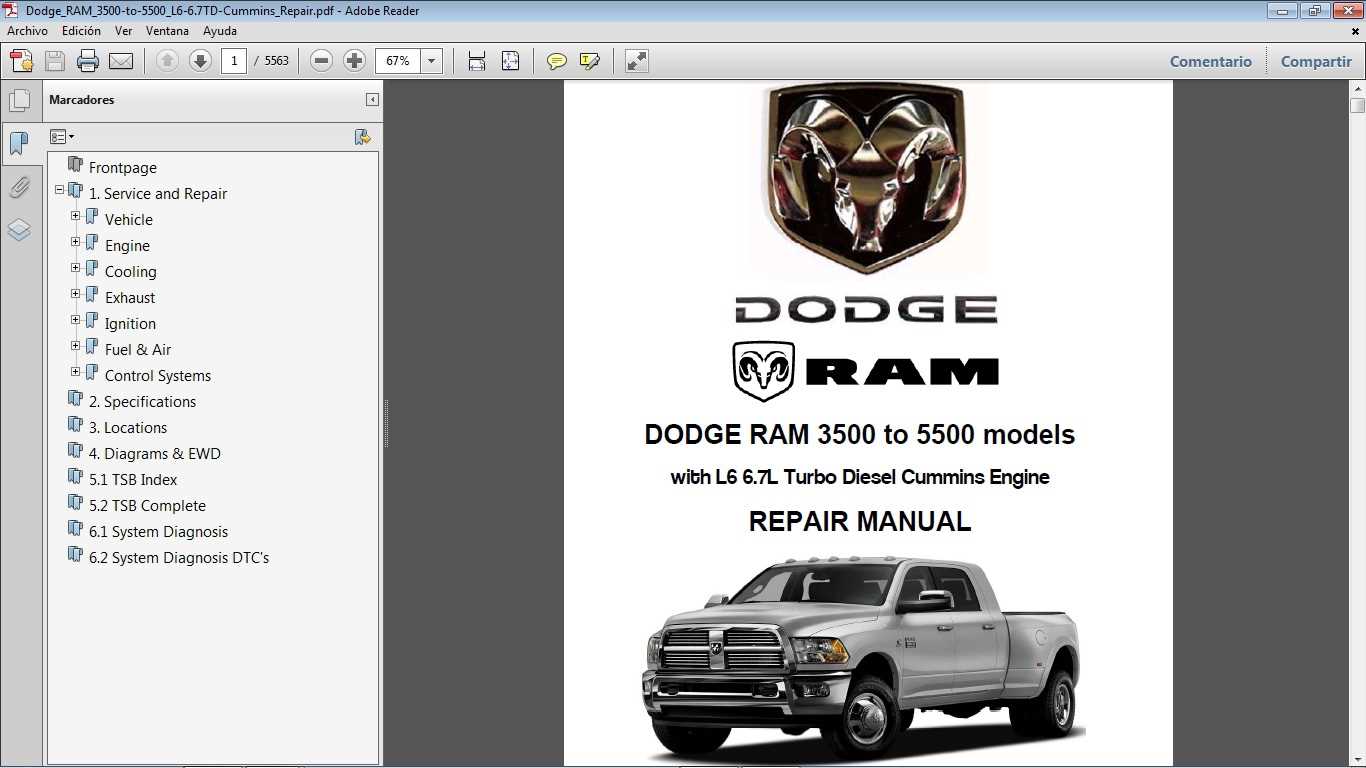This screenshot has width=1366, height=768.
Task: Select the 6.1 System Diagnosis bookmark
Action: coord(158,532)
